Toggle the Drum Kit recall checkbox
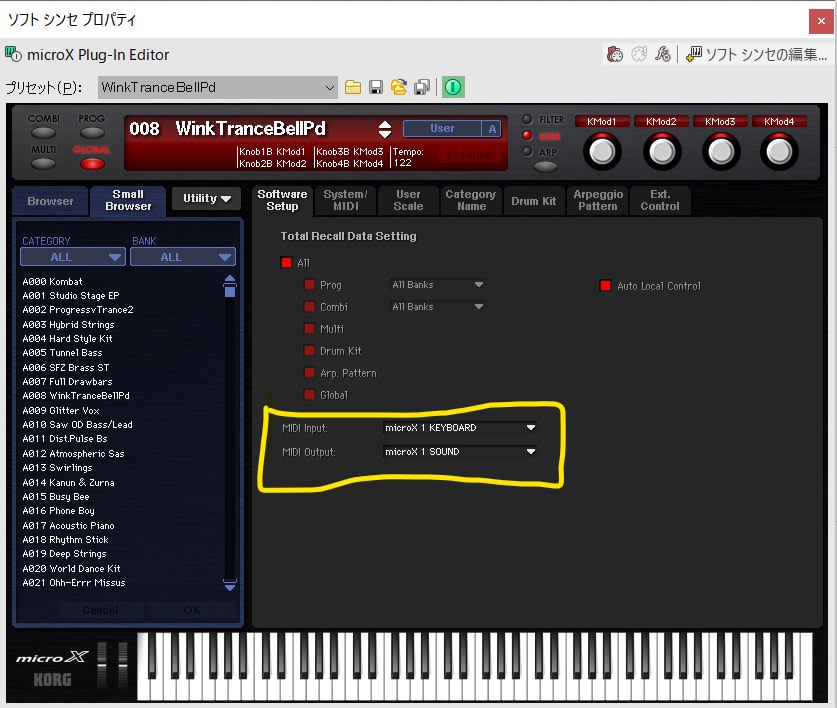 (309, 350)
